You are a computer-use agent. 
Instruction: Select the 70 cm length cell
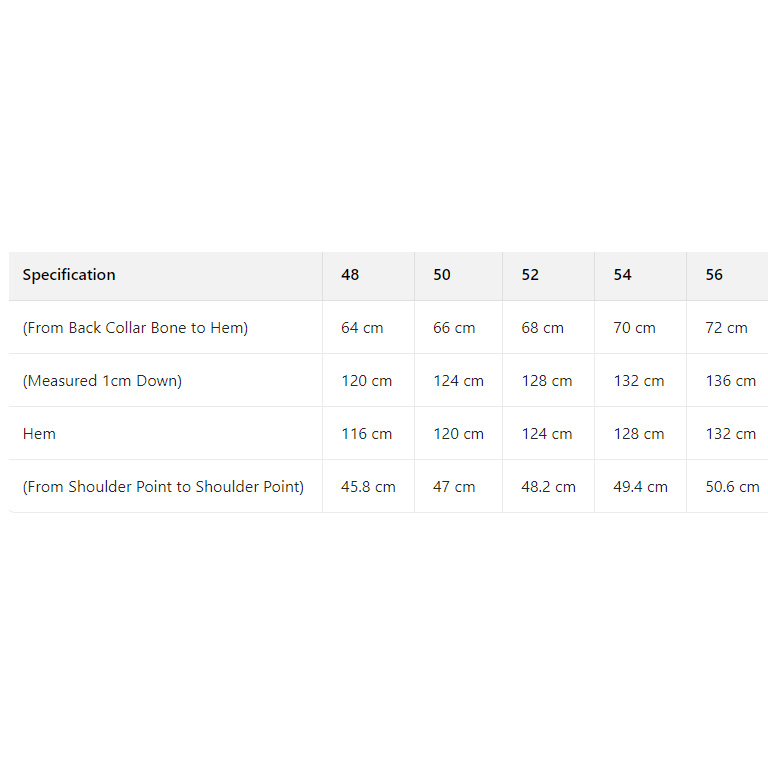coord(634,328)
